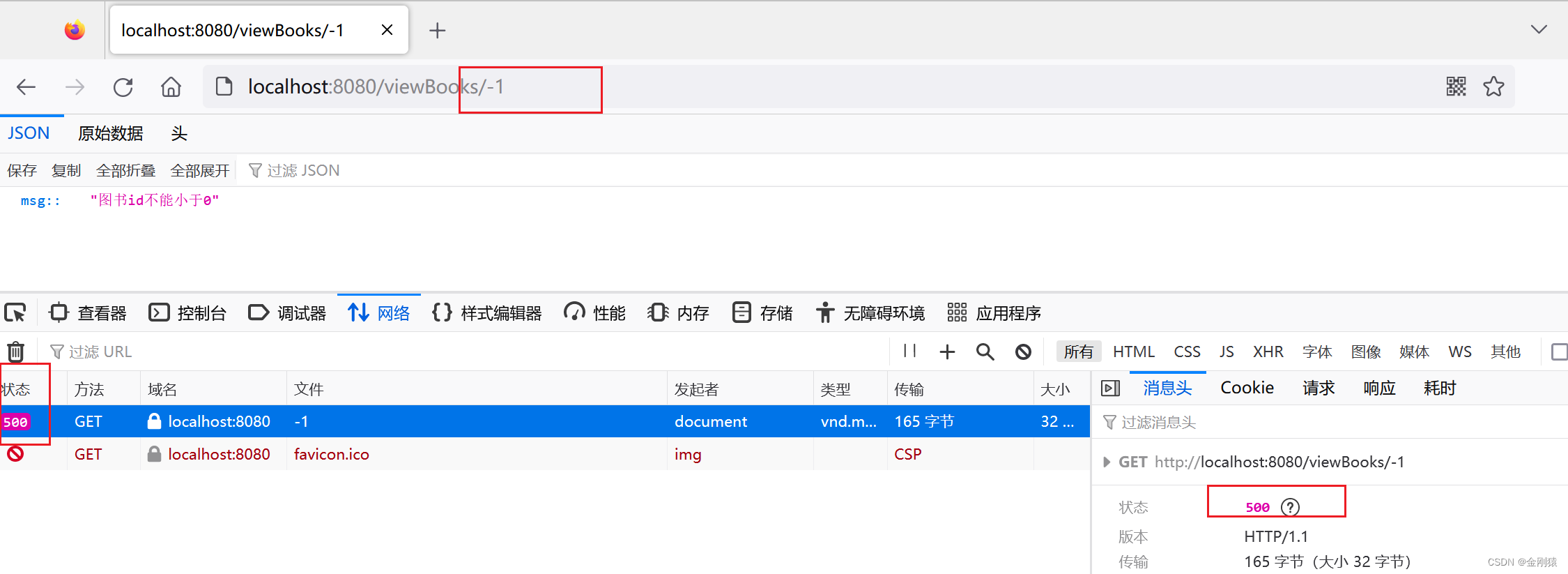The height and width of the screenshot is (574, 1568).
Task: Select the JS filter
Action: 1227,352
